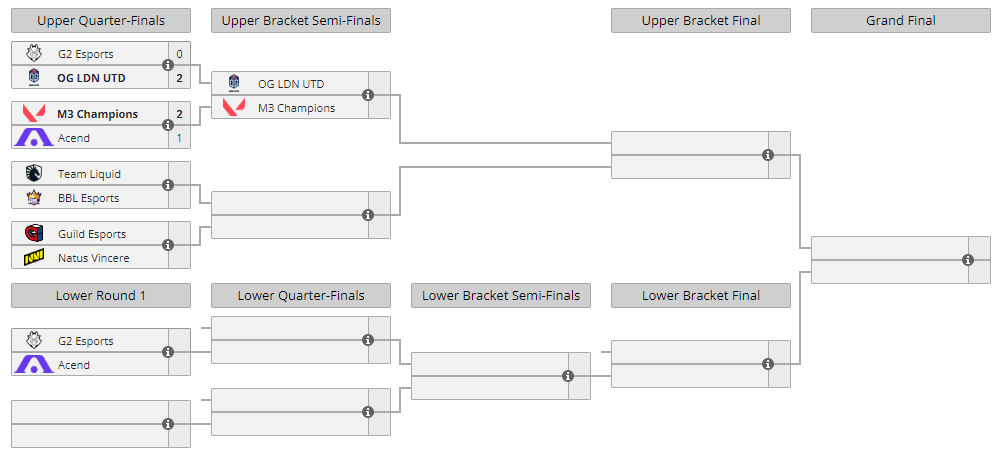
Task: Select the Upper Quarter-Finals header
Action: 101,20
